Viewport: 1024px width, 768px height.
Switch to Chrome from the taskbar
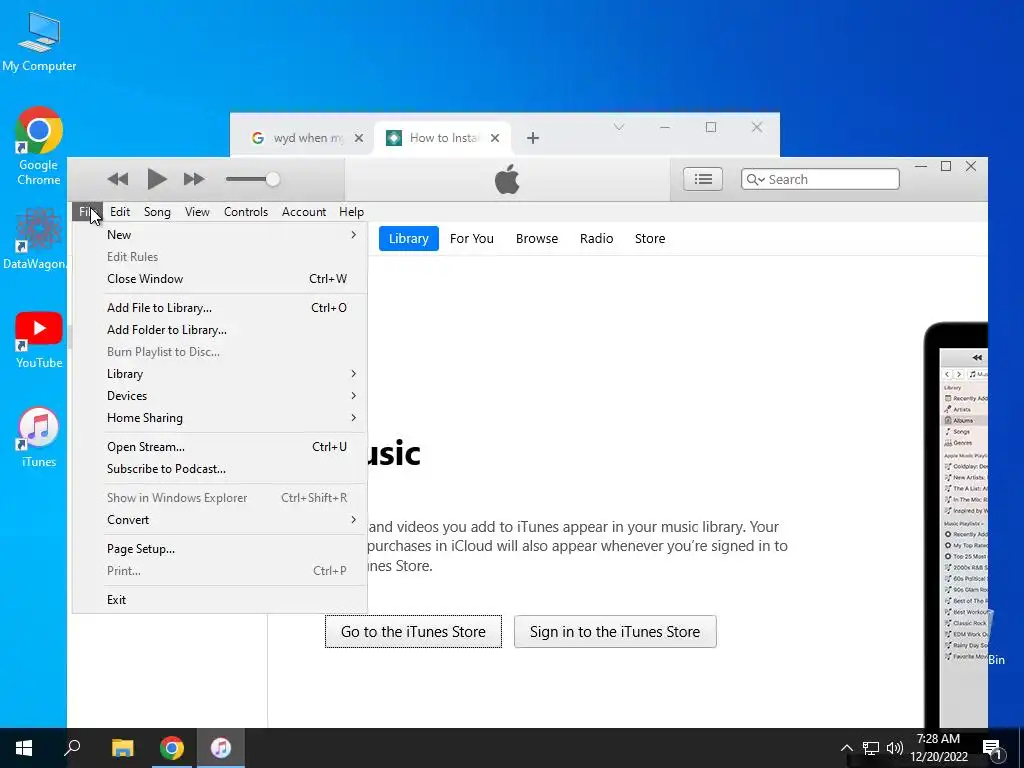(x=172, y=748)
